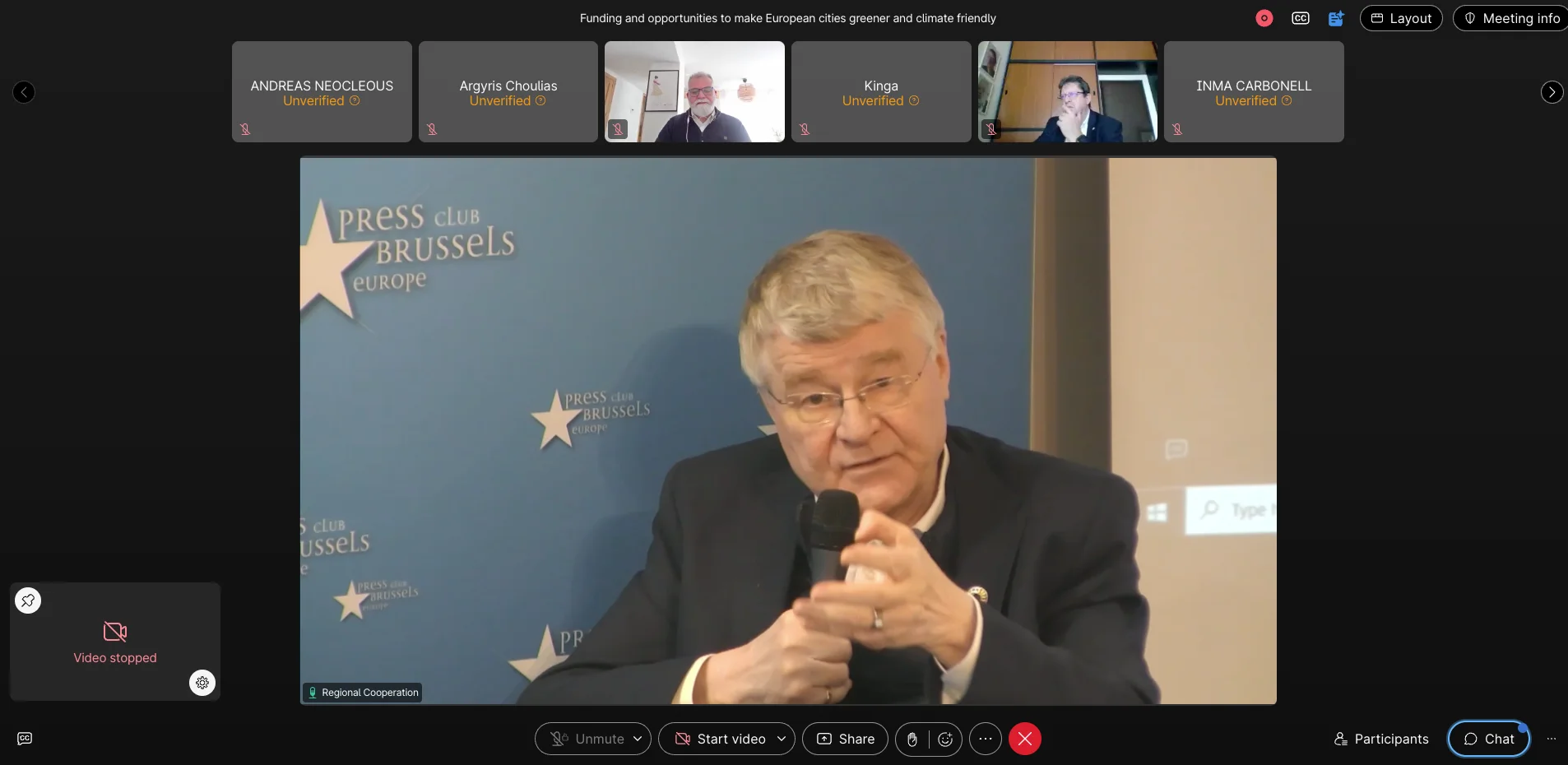Open more options in the meeting controls
The height and width of the screenshot is (765, 1568).
[986, 739]
